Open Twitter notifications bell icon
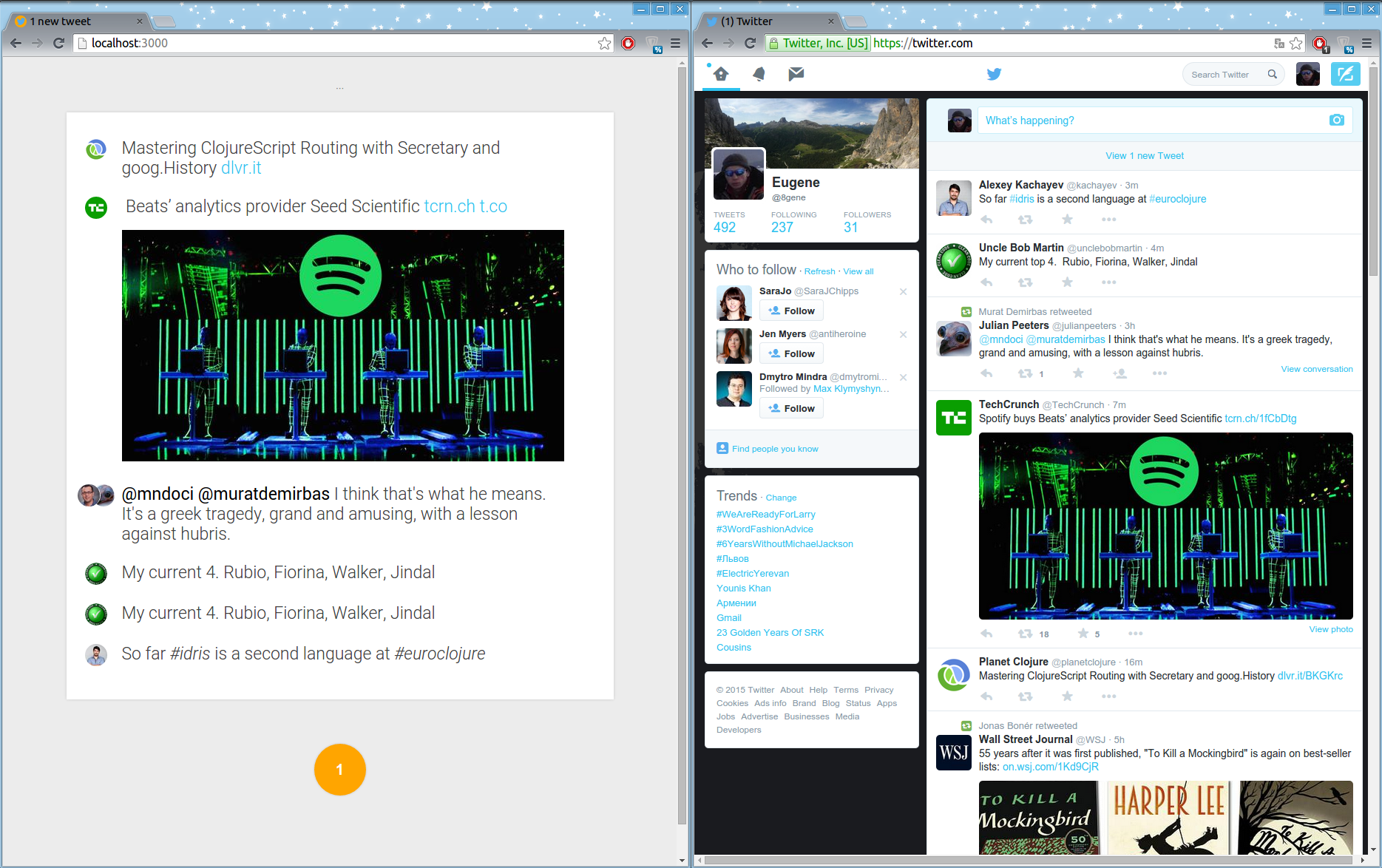Image resolution: width=1382 pixels, height=868 pixels. 759,74
